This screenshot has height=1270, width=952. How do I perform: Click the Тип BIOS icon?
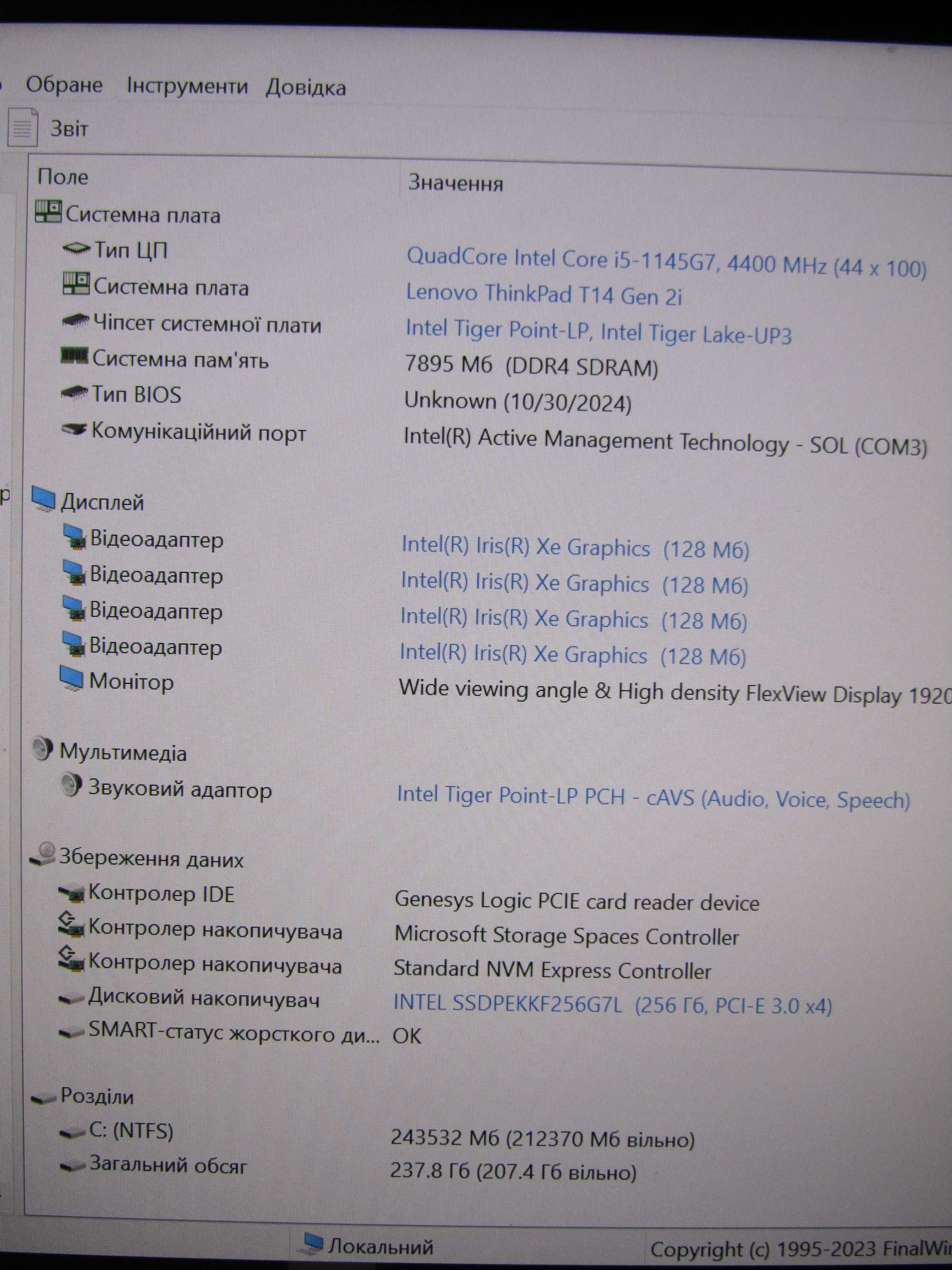(75, 392)
